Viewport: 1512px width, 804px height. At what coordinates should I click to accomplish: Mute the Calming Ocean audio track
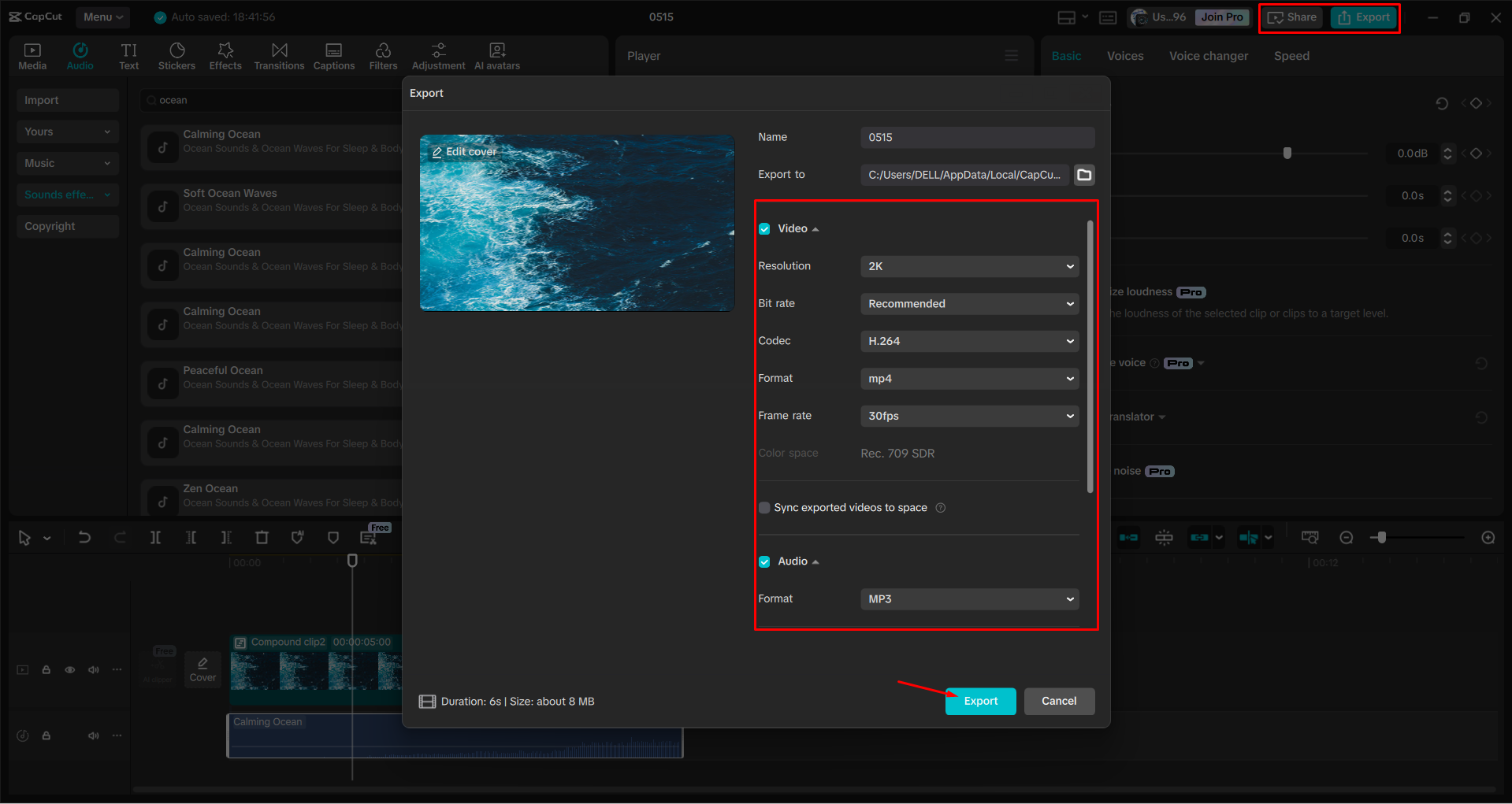tap(94, 735)
